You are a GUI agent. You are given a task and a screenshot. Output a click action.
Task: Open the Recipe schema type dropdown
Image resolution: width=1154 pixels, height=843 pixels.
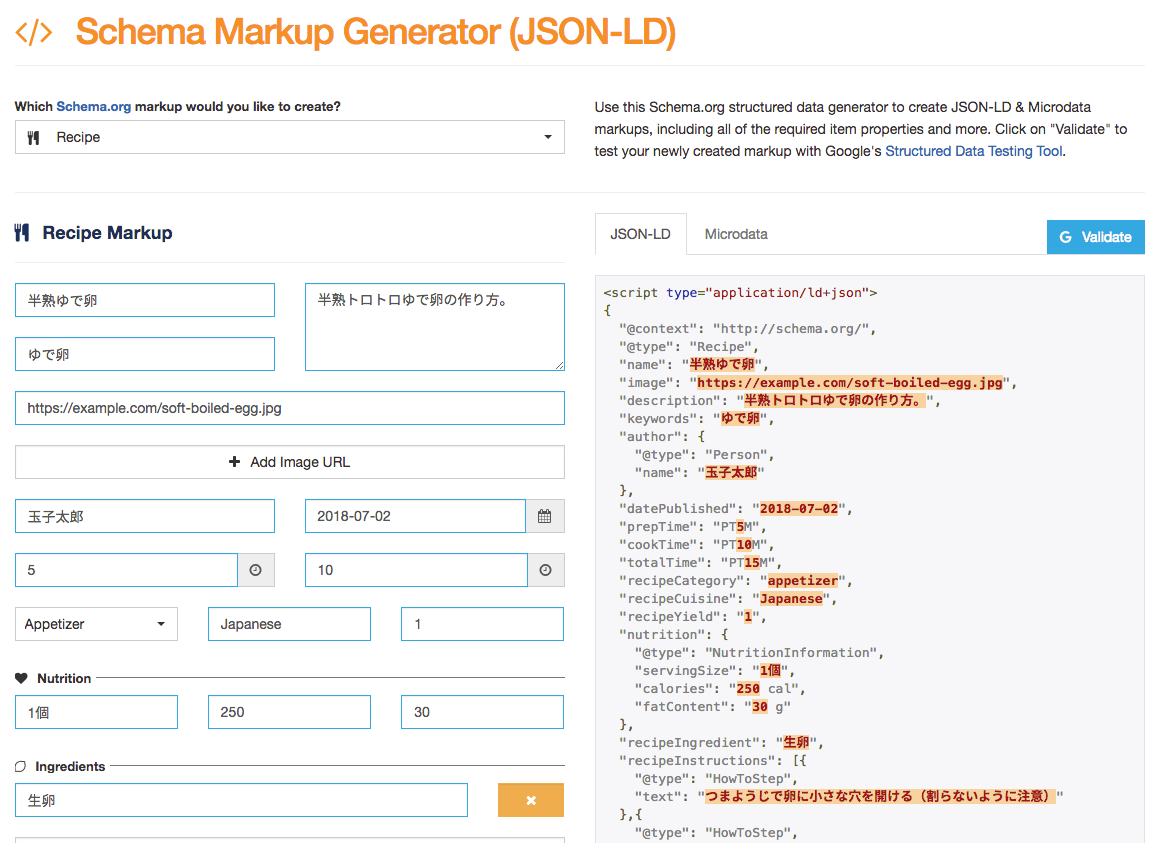pyautogui.click(x=290, y=137)
